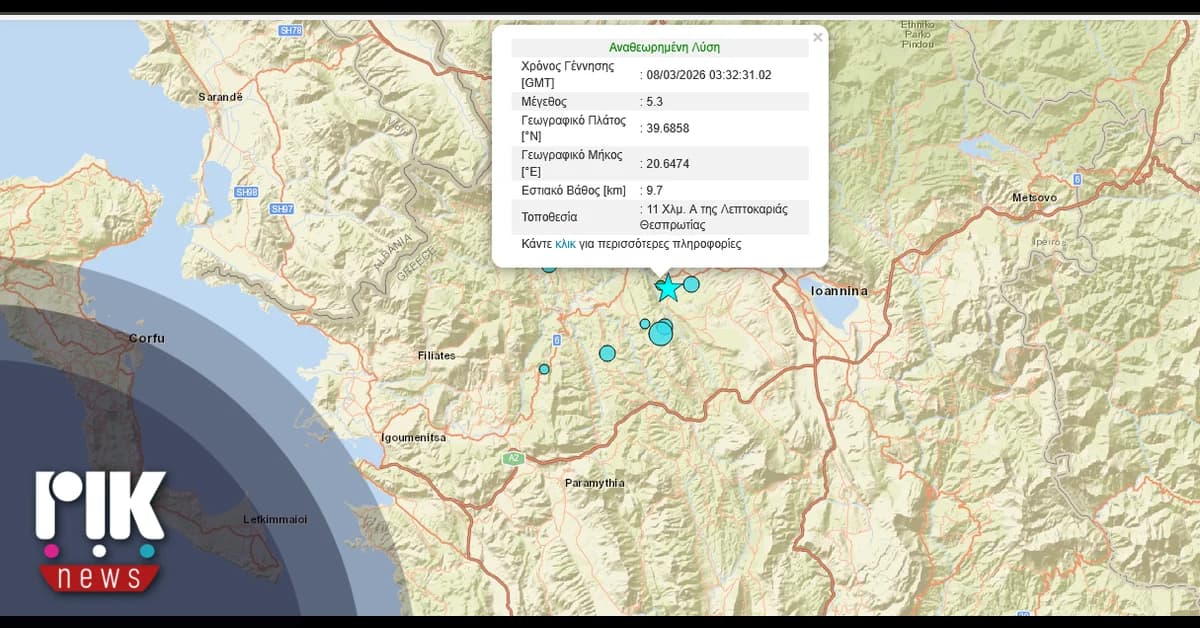Click the SH78 road shield

coord(290,31)
